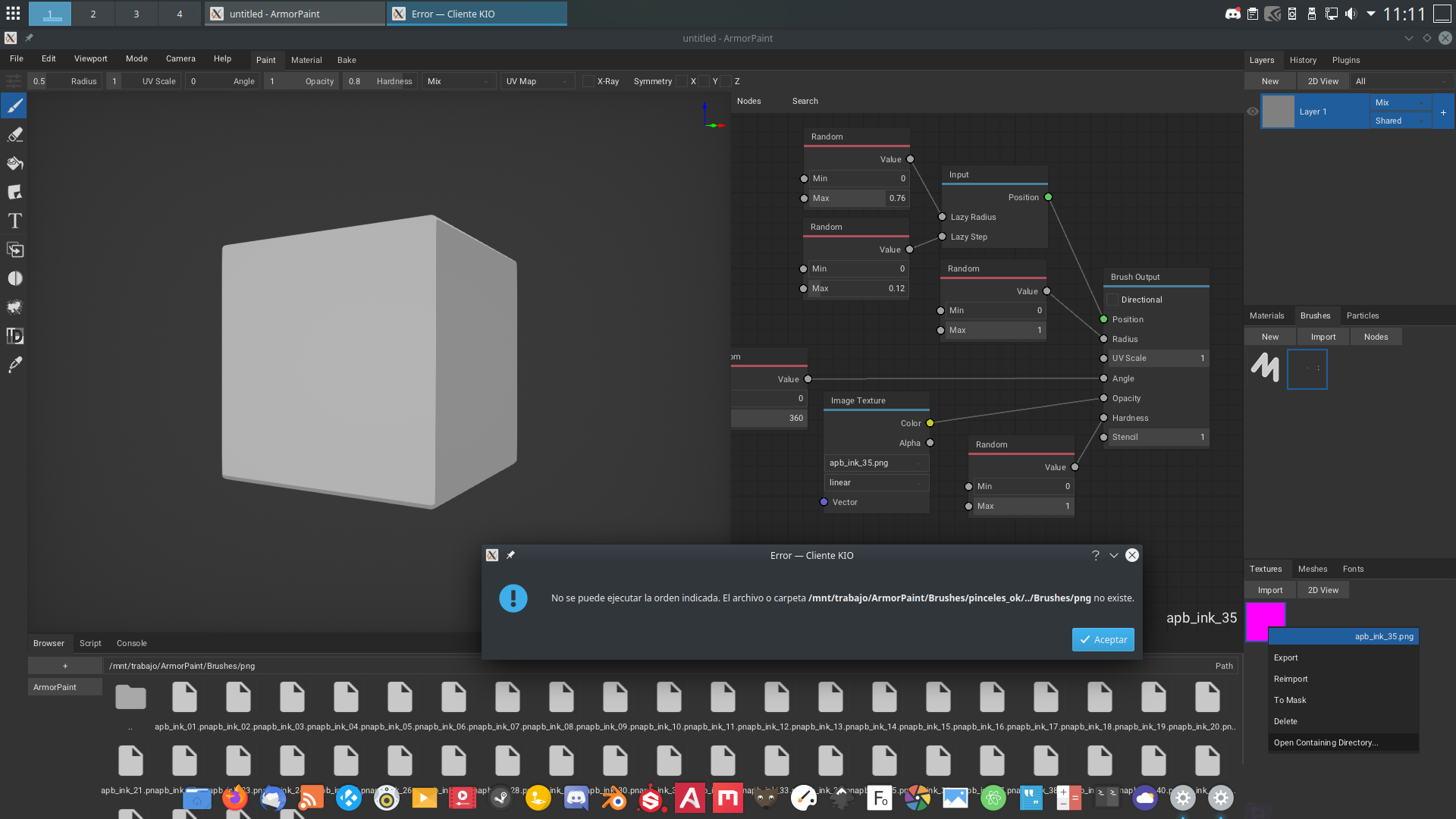
Task: Select the Particle splatter tool
Action: coord(14,307)
